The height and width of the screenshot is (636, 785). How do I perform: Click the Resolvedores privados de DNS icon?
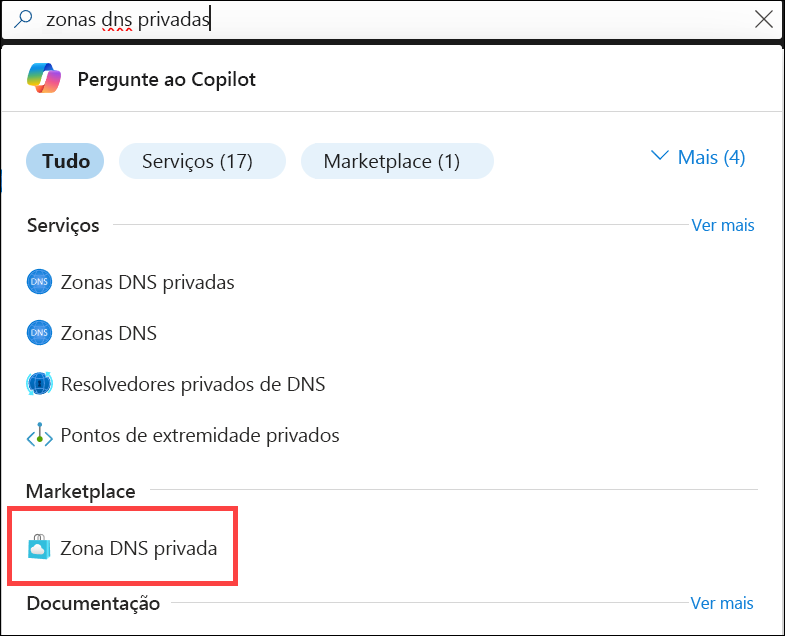coord(39,384)
